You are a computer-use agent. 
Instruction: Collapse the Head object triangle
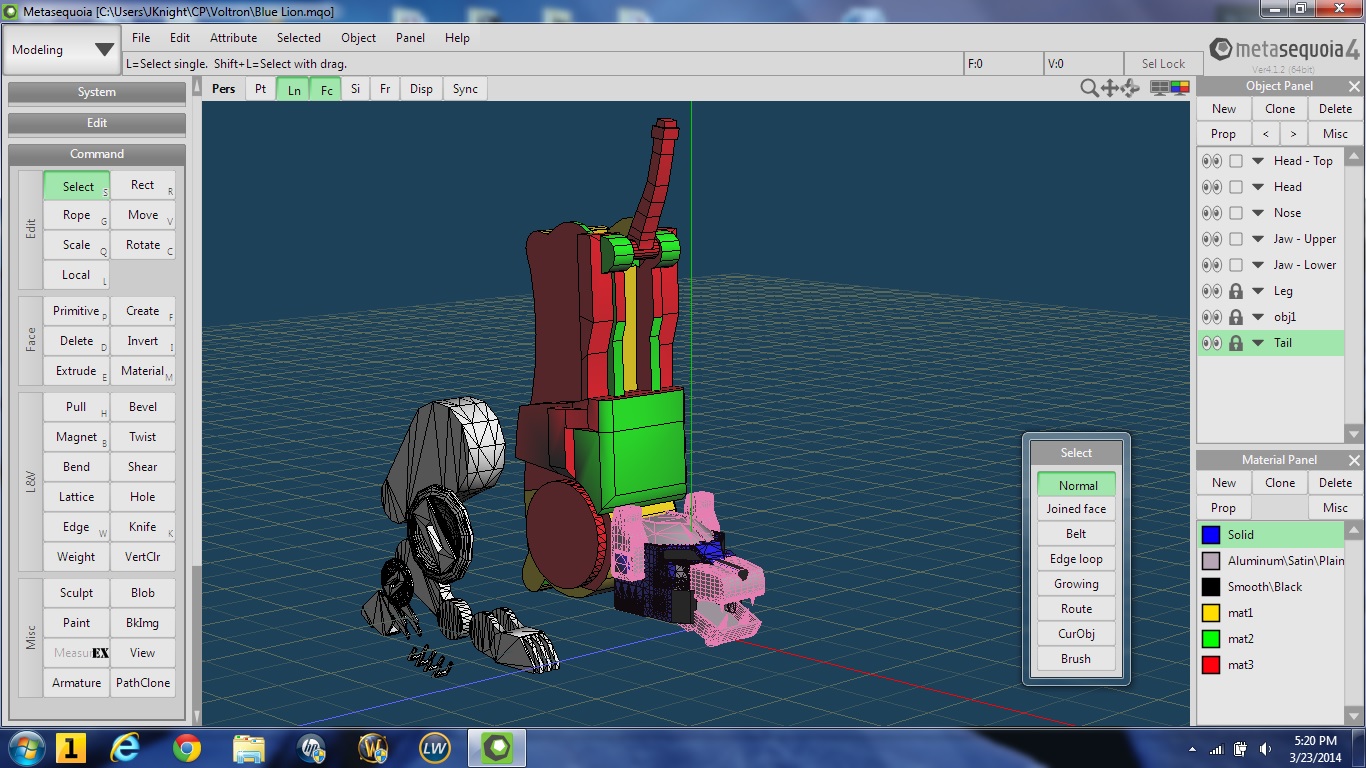point(1258,187)
